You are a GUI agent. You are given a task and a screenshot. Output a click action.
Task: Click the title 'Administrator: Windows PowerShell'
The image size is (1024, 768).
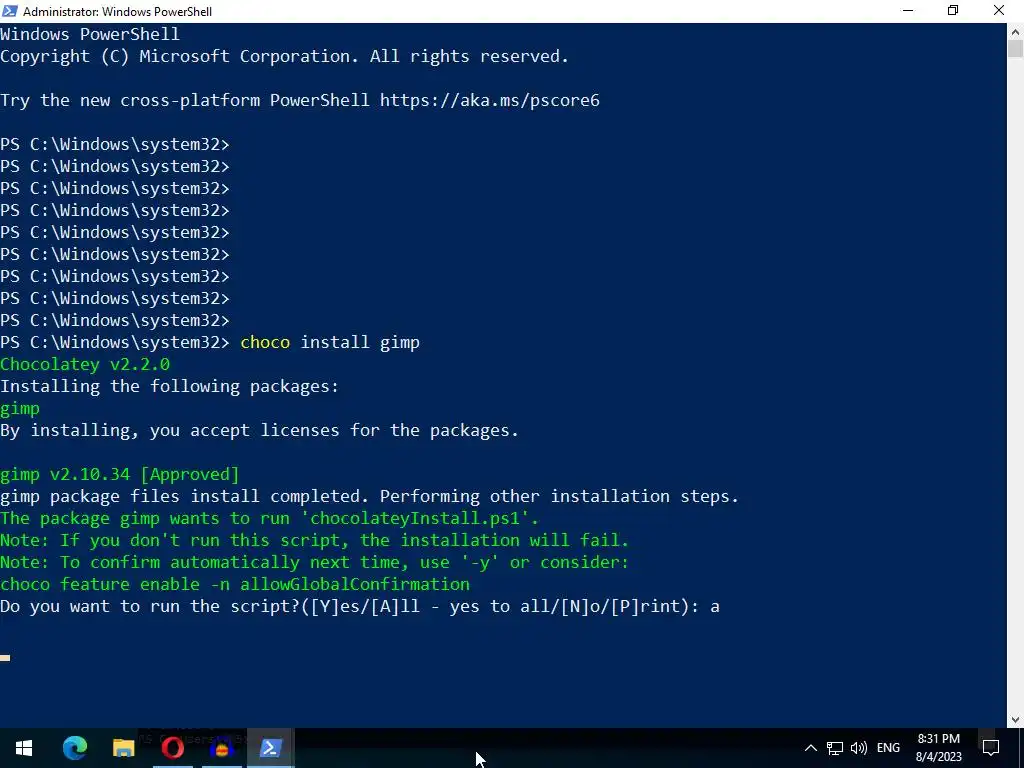(118, 11)
